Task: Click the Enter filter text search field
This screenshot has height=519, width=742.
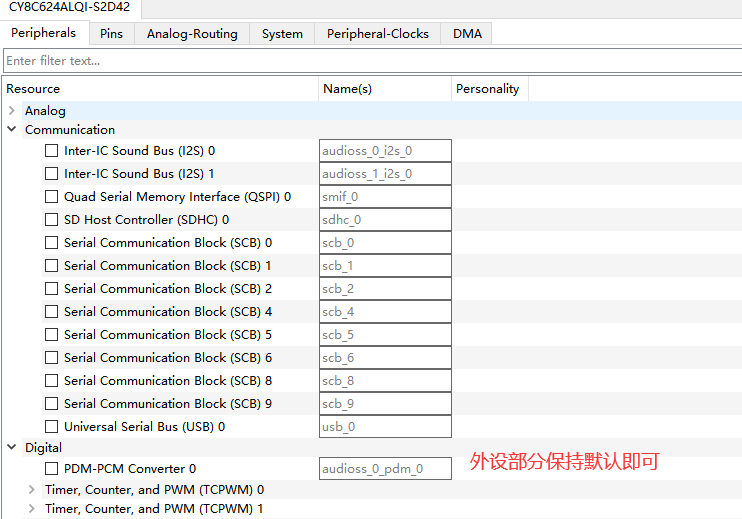Action: click(x=370, y=61)
